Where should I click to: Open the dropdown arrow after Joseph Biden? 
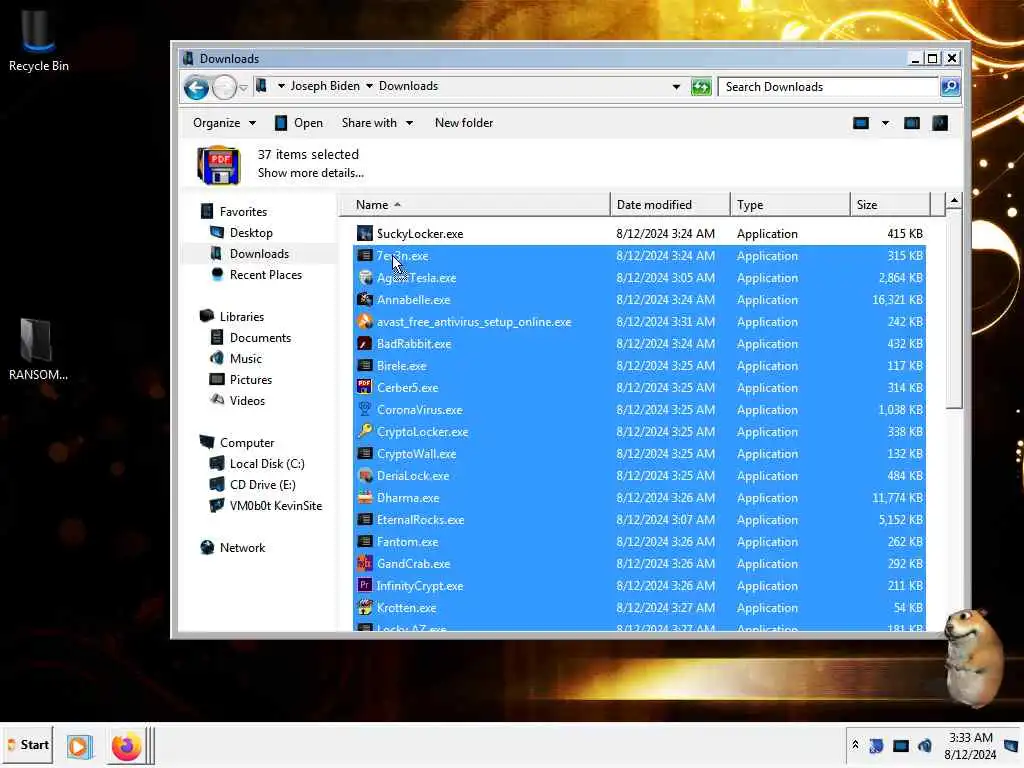pos(369,86)
